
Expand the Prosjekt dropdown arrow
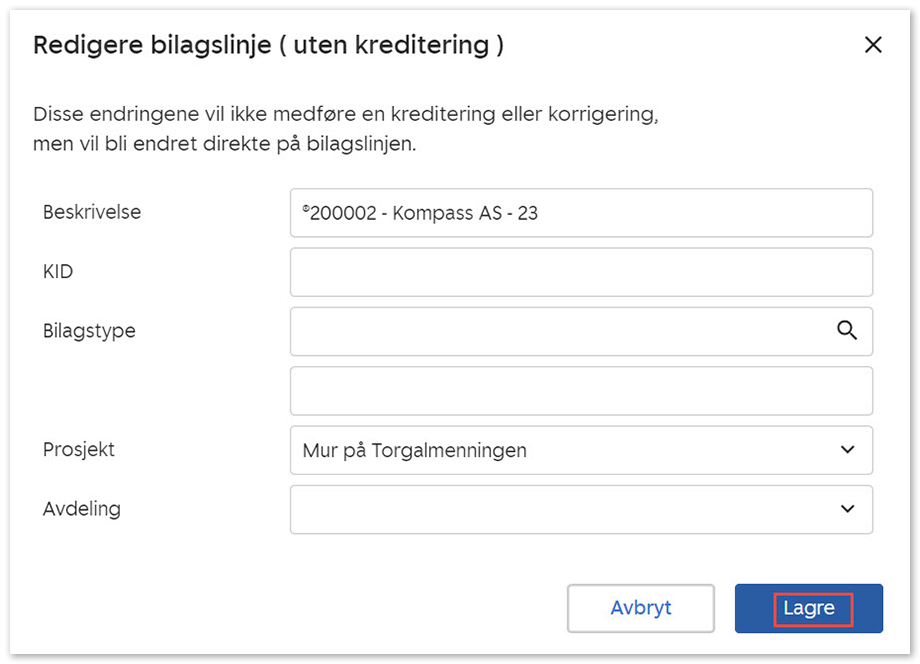pyautogui.click(x=847, y=450)
